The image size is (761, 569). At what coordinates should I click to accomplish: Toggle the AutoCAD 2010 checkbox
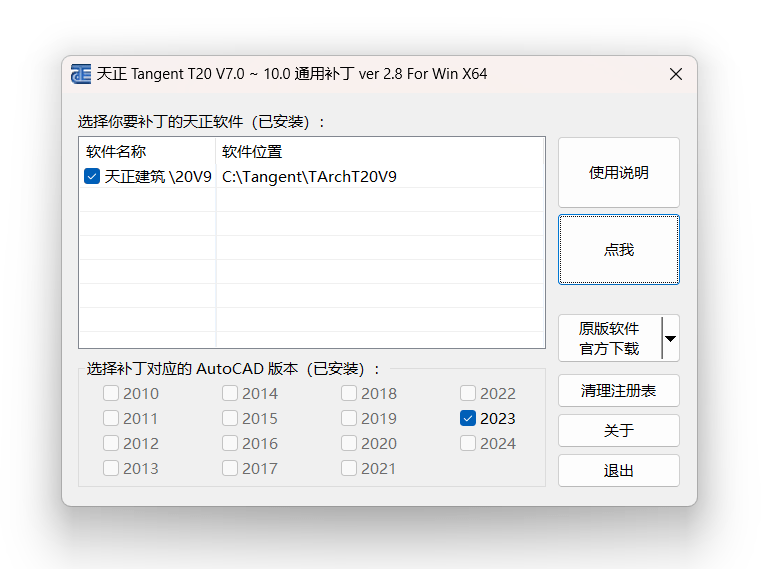coord(111,393)
